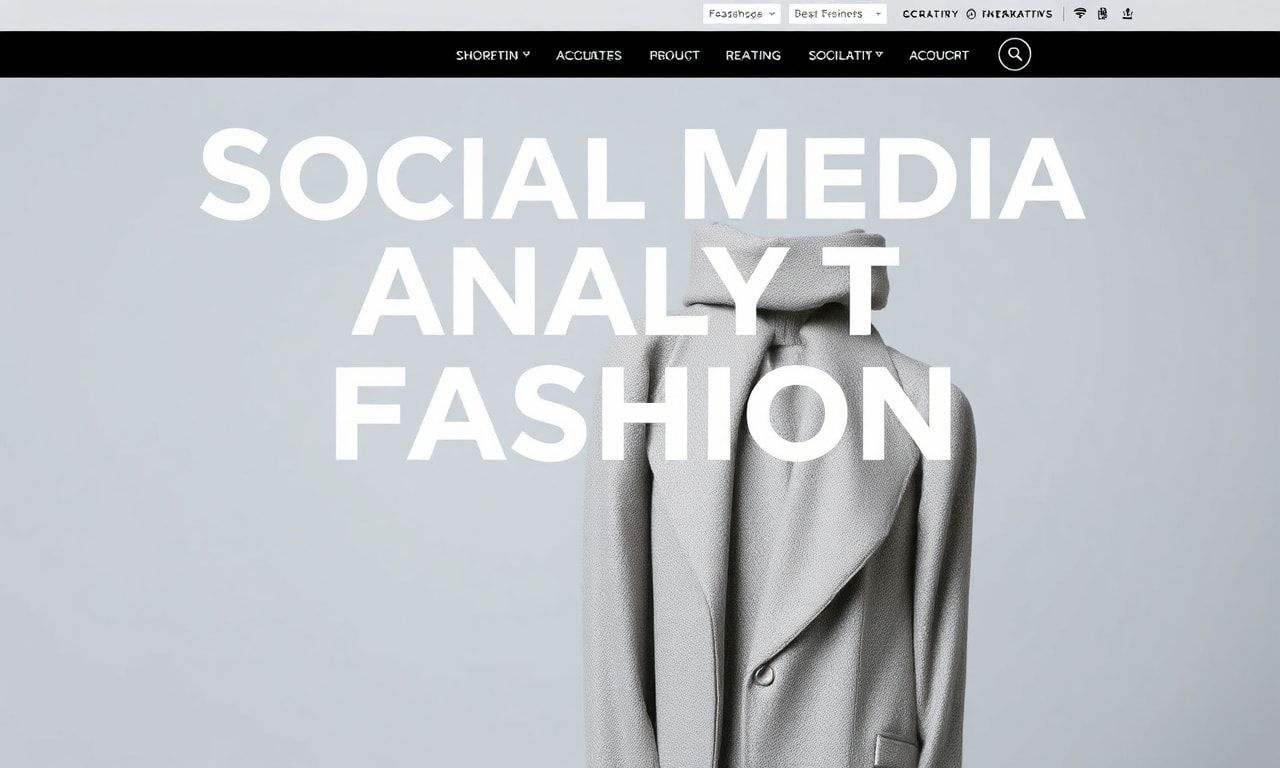Click the ANALY T headline text
This screenshot has width=1280, height=768.
(625, 290)
